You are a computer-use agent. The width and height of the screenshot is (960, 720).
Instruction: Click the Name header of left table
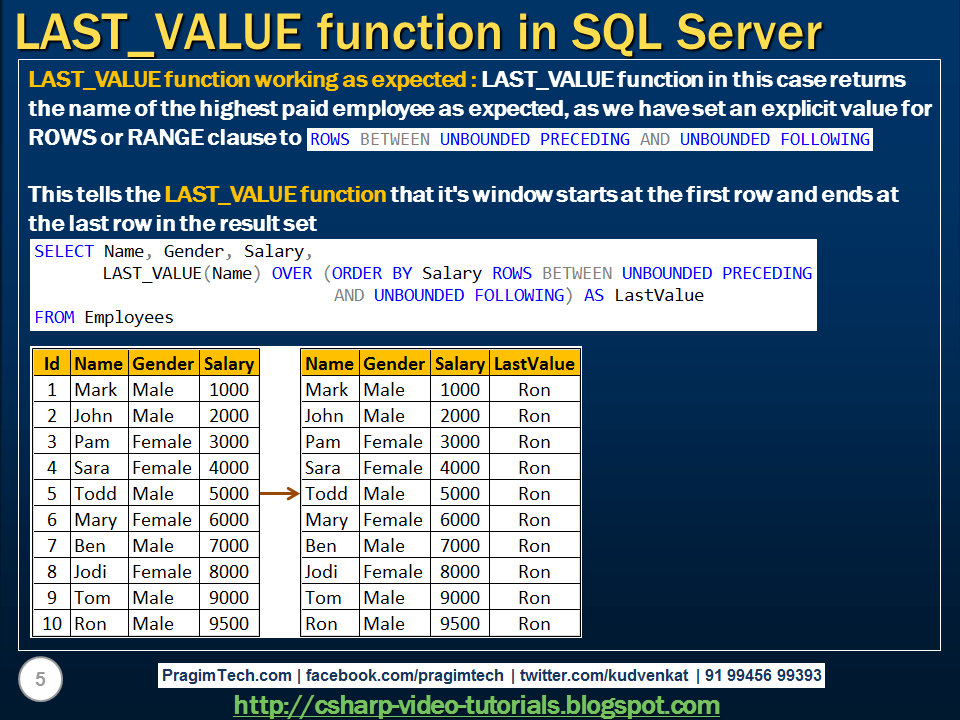click(98, 363)
